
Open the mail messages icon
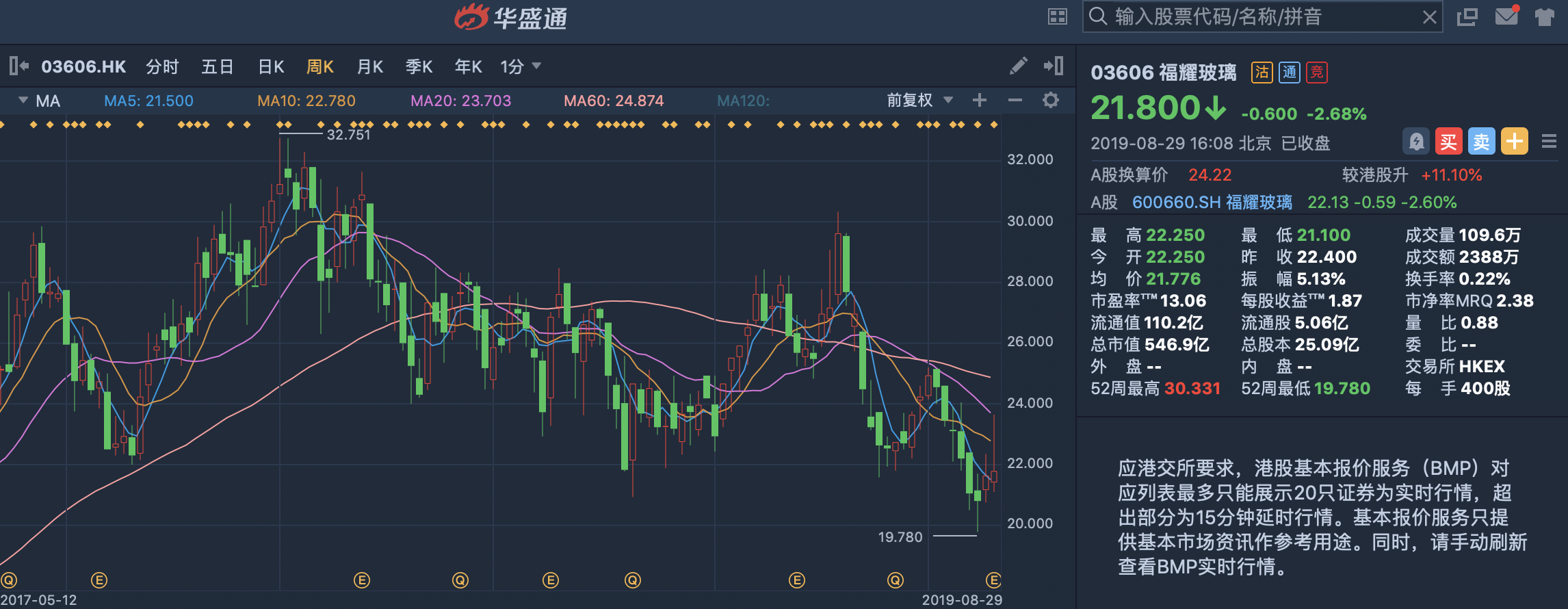click(1506, 16)
